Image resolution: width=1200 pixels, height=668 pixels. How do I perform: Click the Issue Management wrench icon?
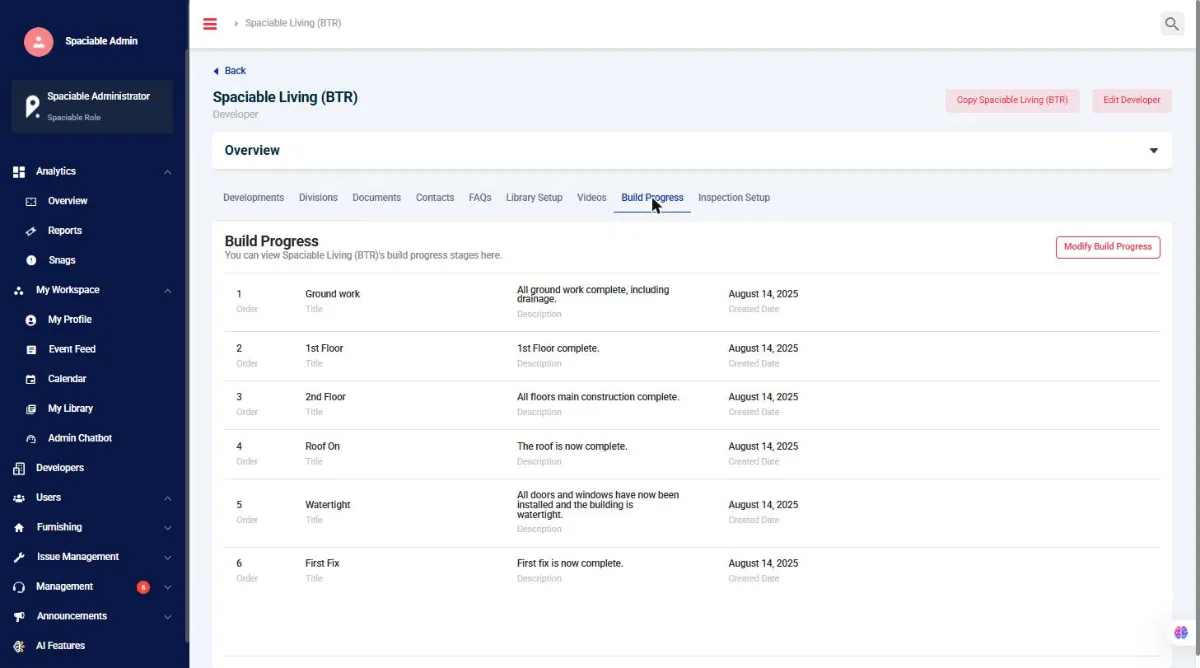point(18,557)
